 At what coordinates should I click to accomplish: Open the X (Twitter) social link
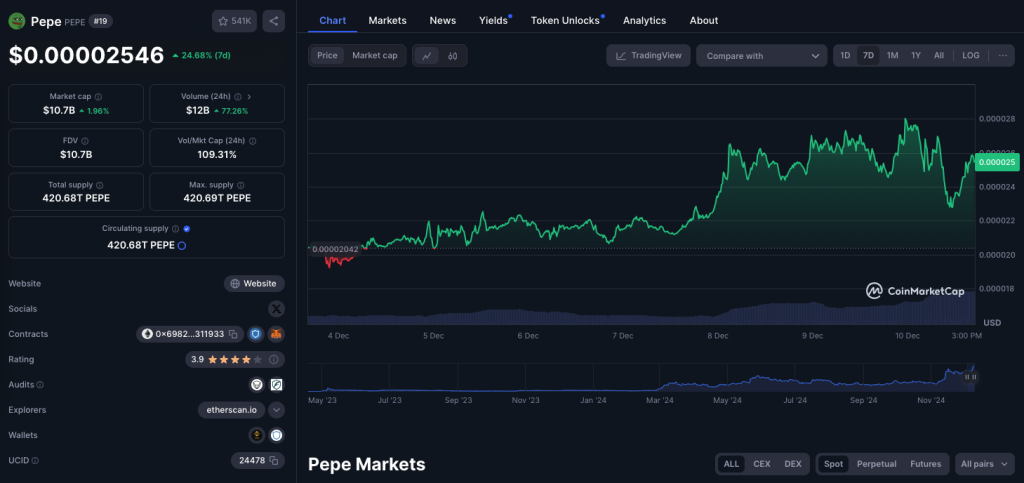pos(276,309)
